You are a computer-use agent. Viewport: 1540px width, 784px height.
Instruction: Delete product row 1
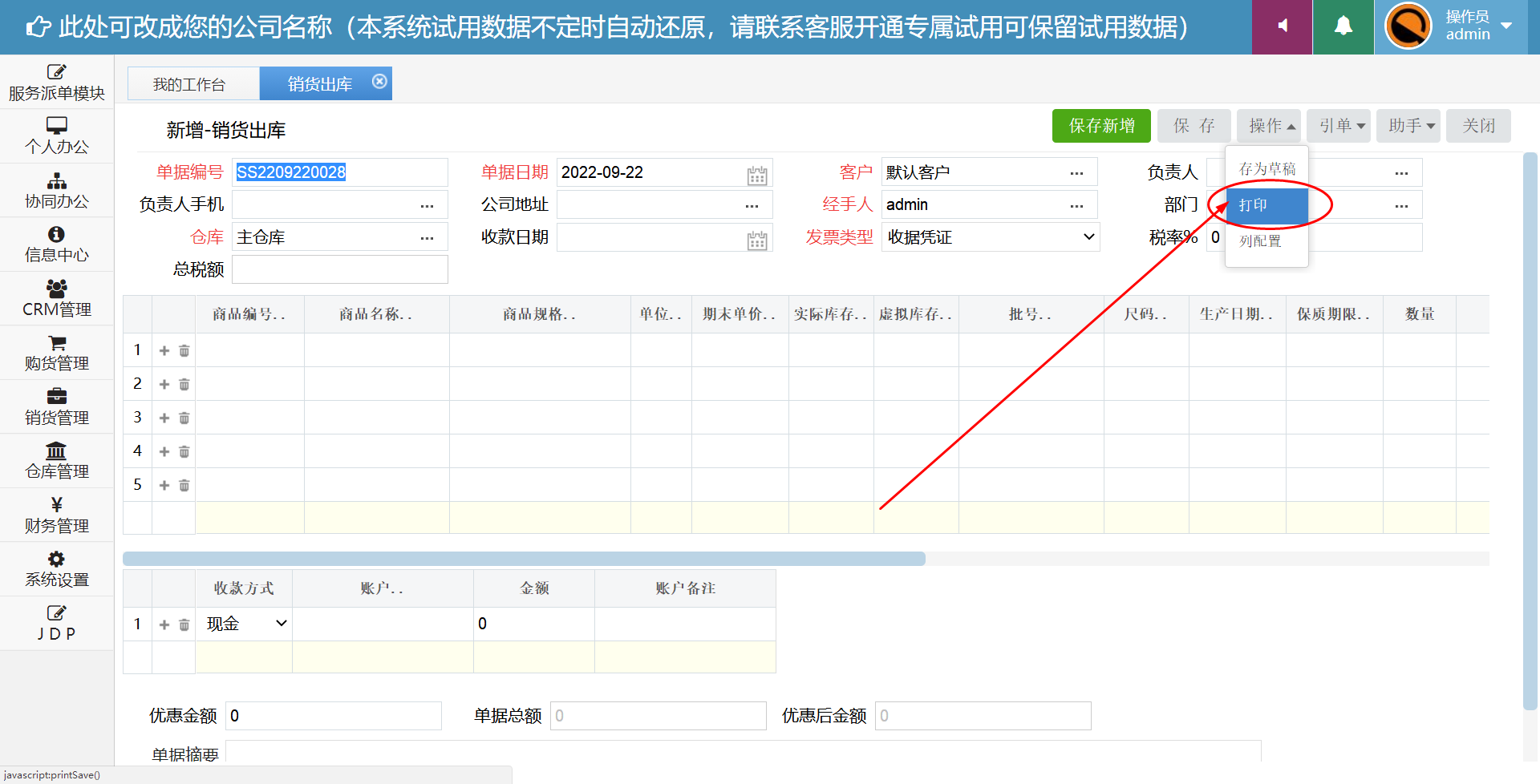tap(184, 350)
